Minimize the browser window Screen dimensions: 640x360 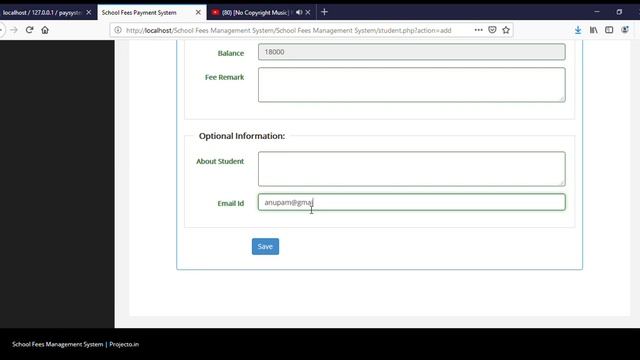(597, 12)
